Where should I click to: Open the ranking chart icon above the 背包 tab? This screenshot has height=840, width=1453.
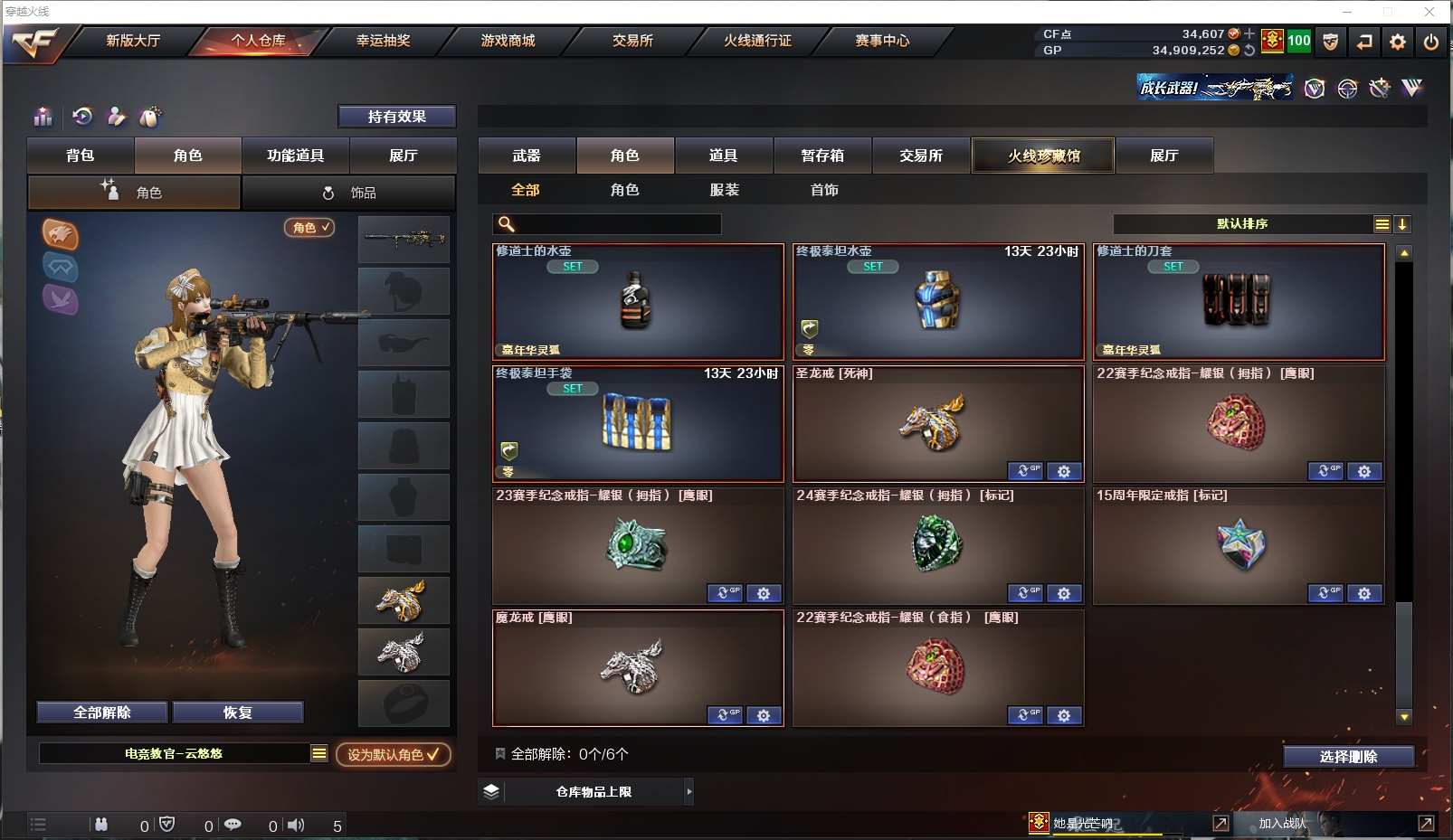pyautogui.click(x=43, y=117)
